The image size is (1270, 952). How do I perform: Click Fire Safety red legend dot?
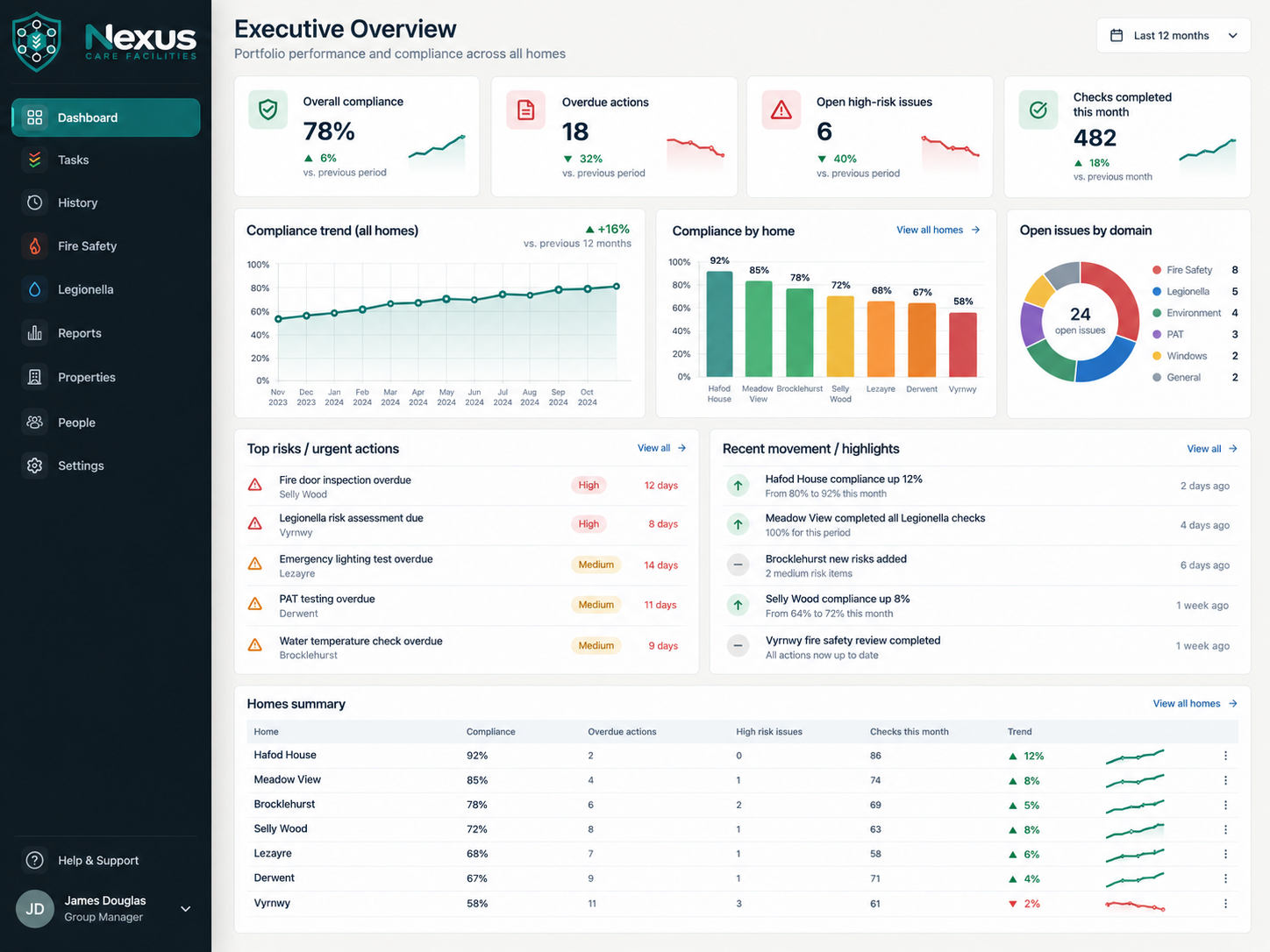1157,270
